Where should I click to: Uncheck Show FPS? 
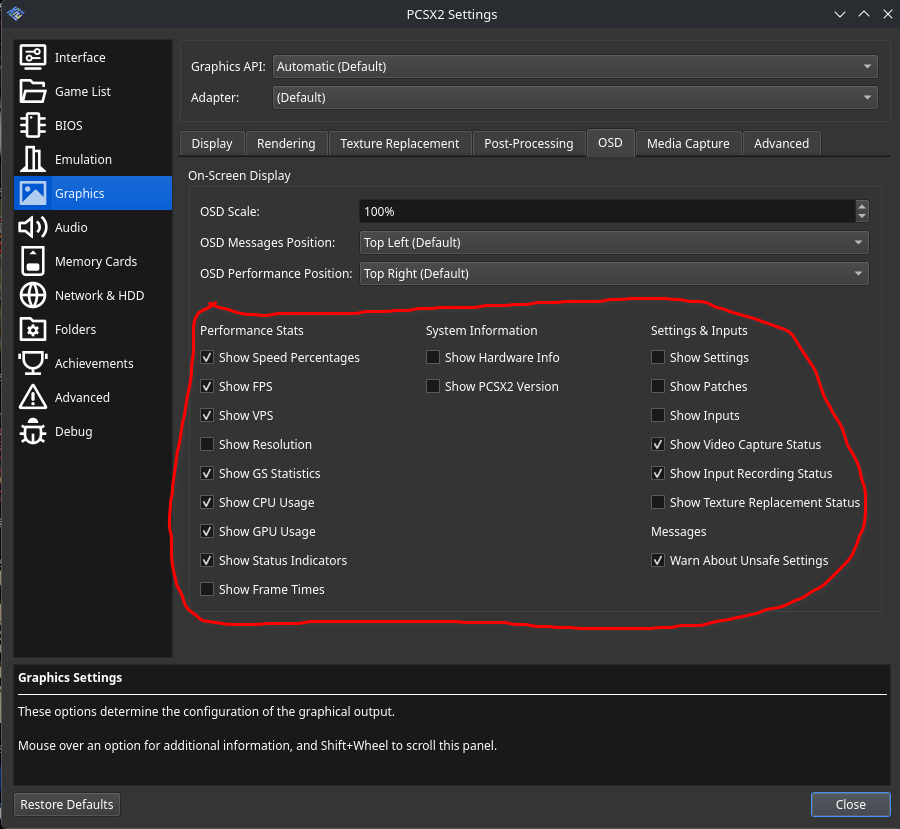207,386
